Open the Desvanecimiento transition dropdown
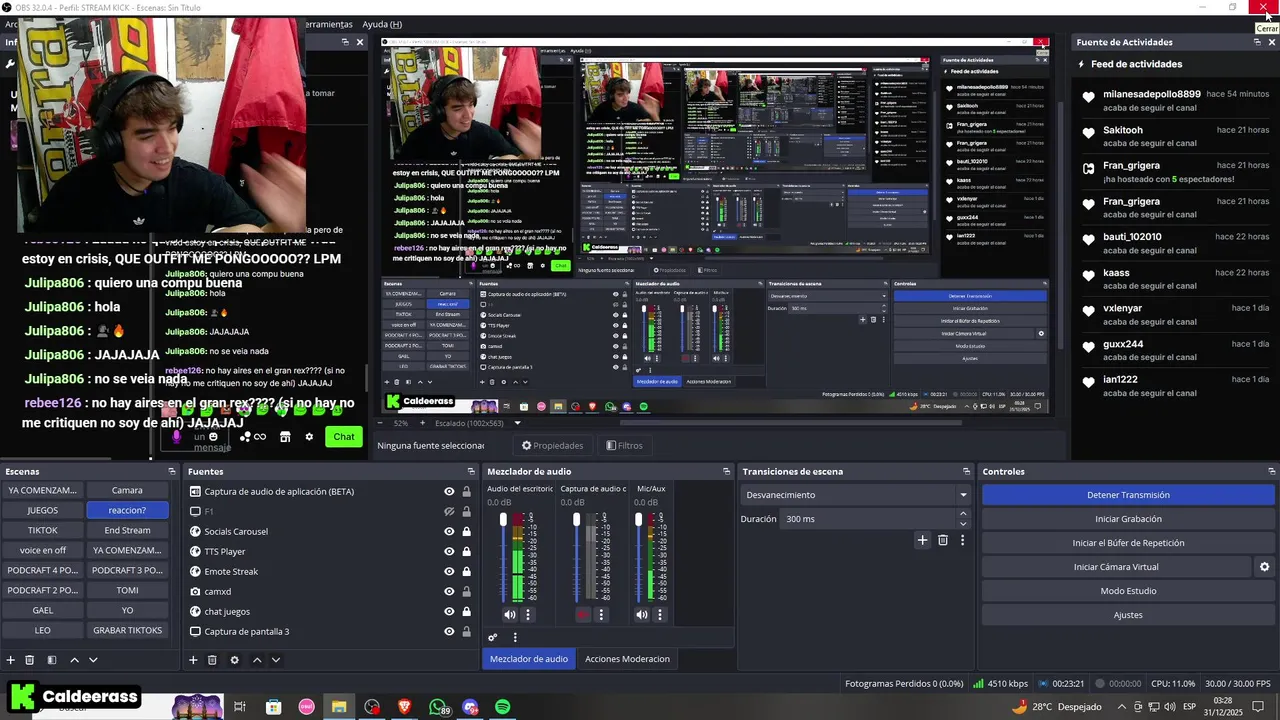Screen dimensions: 1280x720 [x=856, y=495]
